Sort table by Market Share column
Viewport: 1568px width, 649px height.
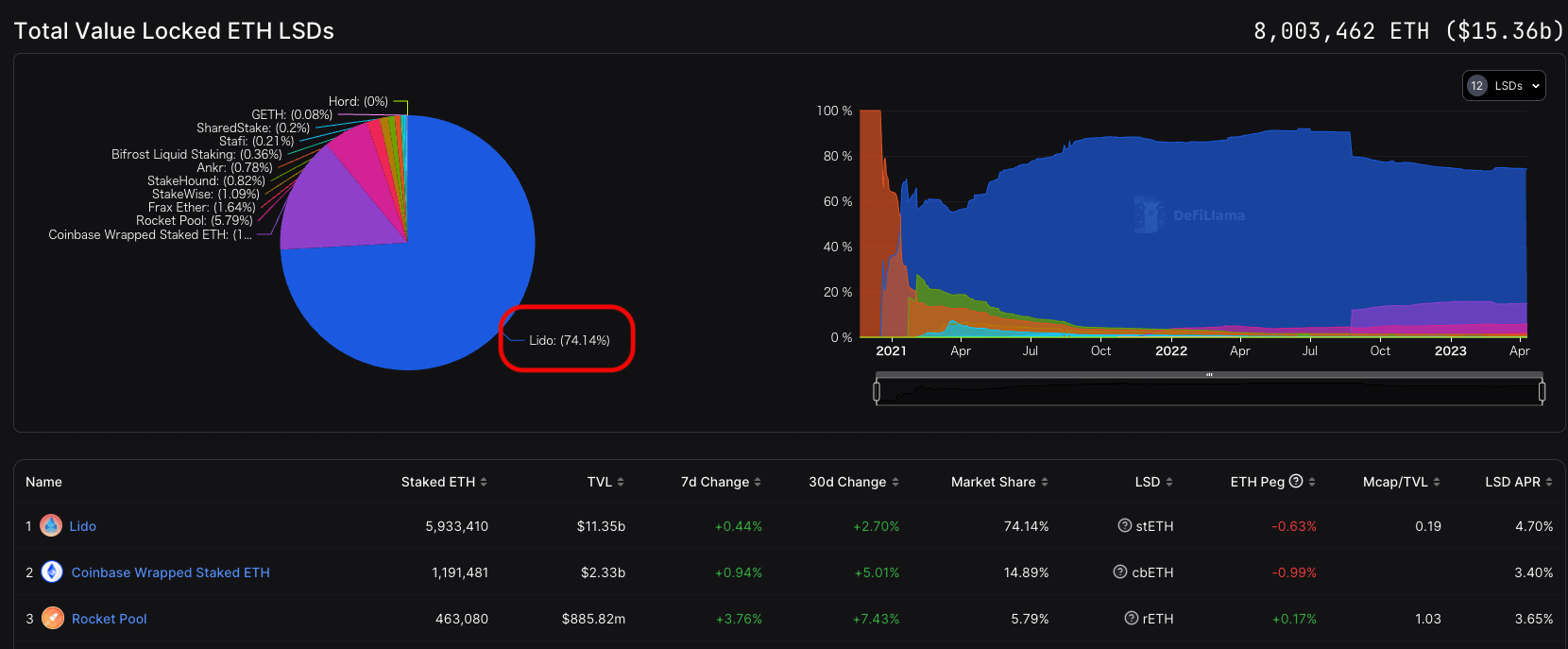(999, 482)
